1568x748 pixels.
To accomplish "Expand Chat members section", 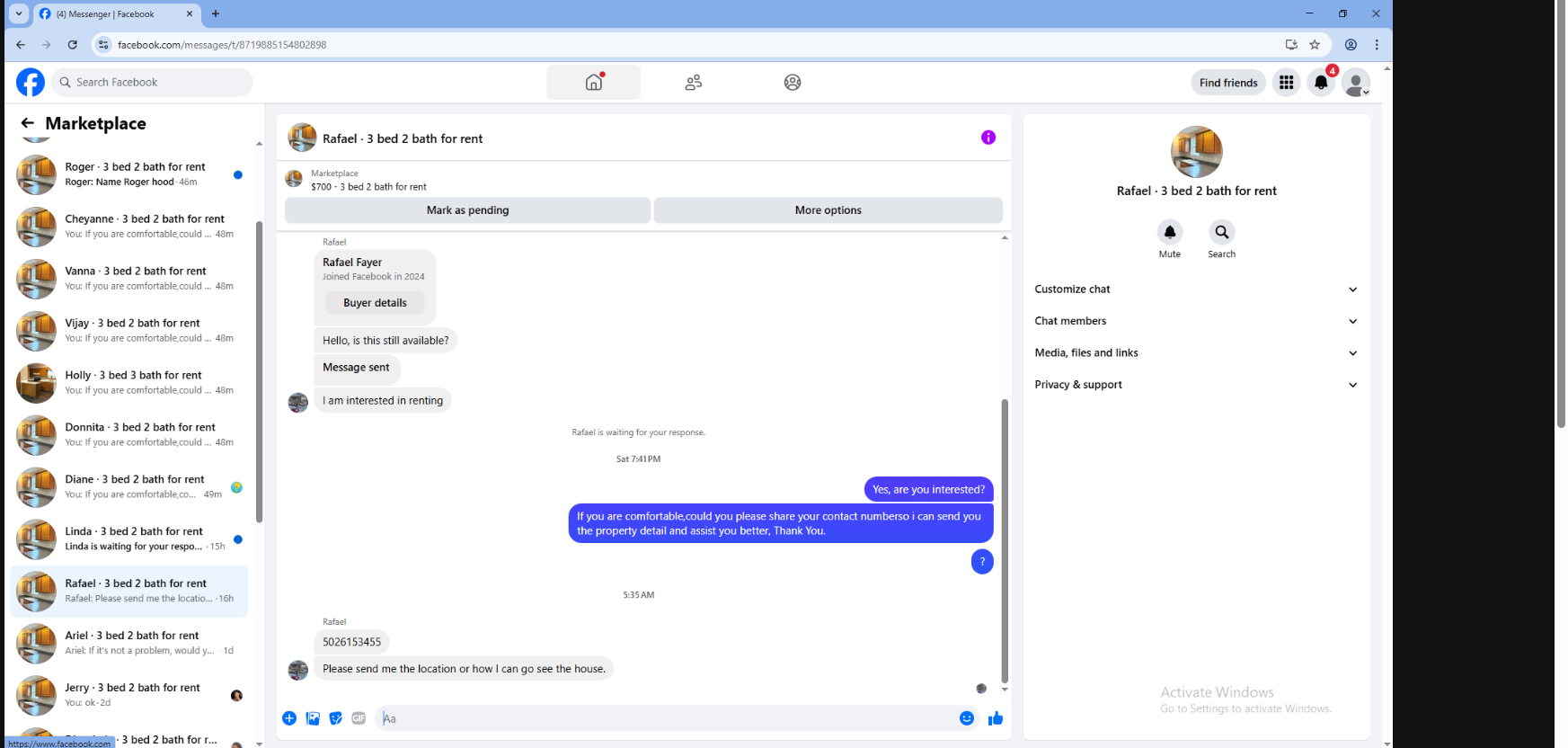I will click(x=1196, y=321).
